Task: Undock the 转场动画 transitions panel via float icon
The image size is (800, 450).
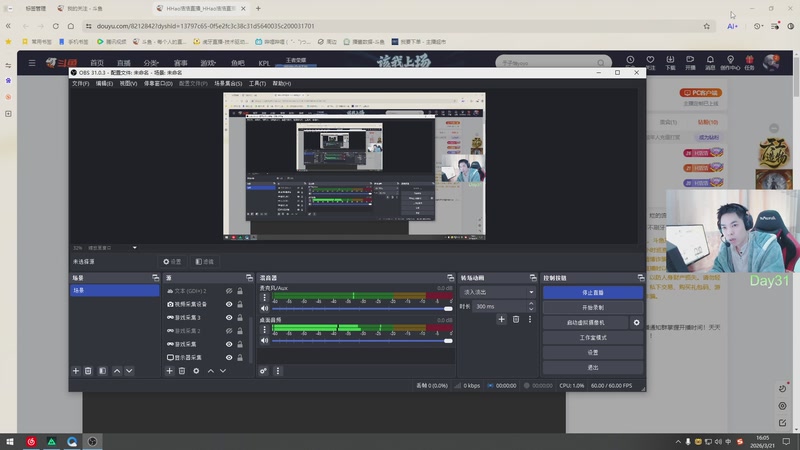Action: (533, 278)
